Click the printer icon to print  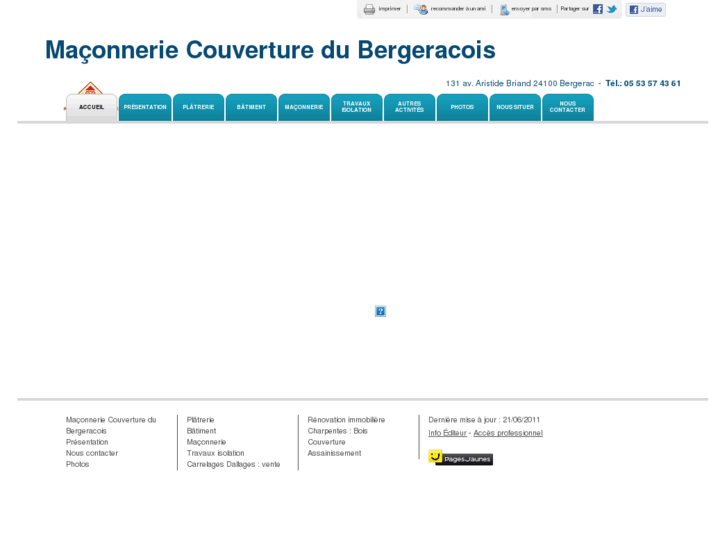[369, 9]
